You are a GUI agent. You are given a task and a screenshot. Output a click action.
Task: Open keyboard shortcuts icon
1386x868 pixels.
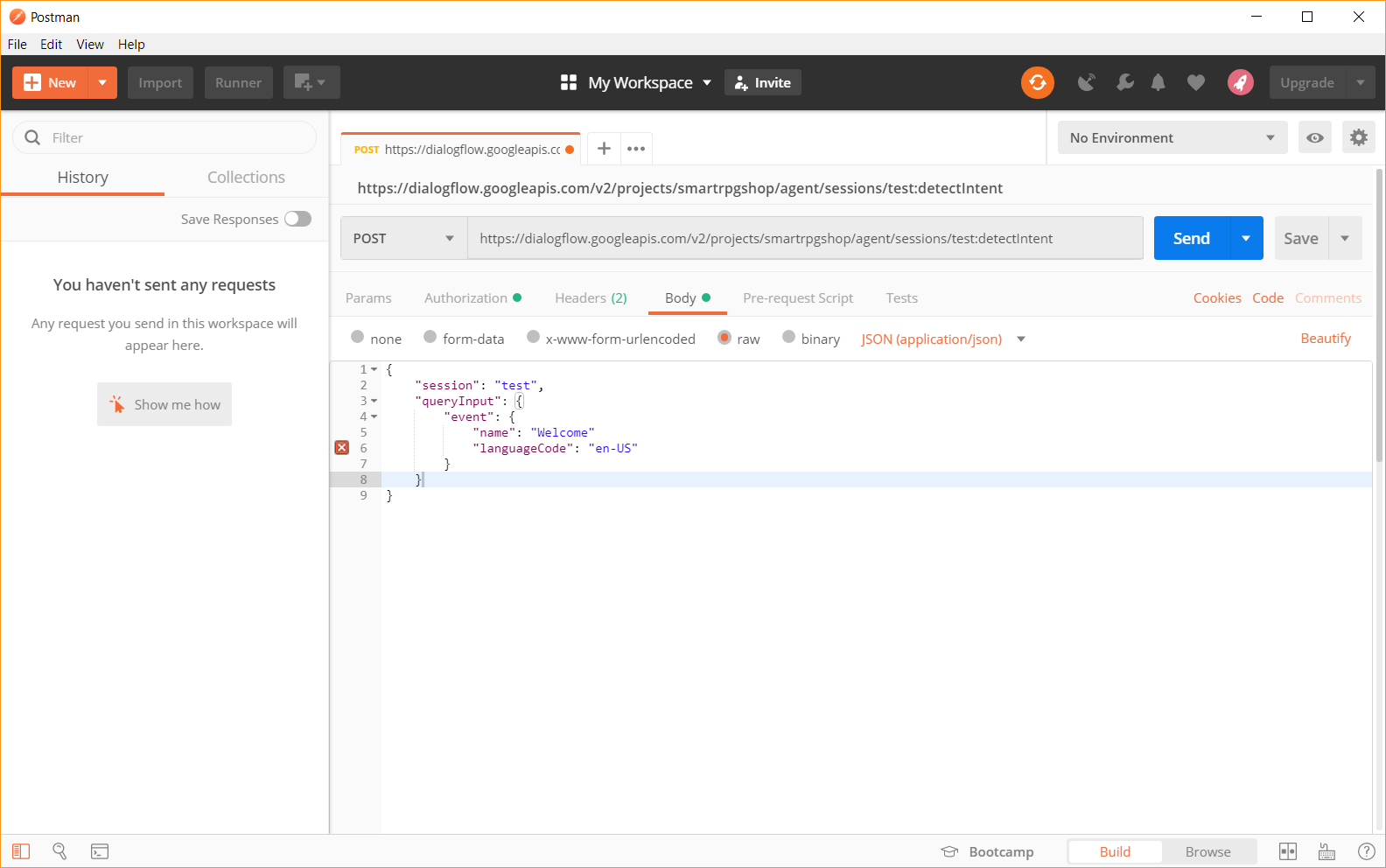coord(1326,851)
